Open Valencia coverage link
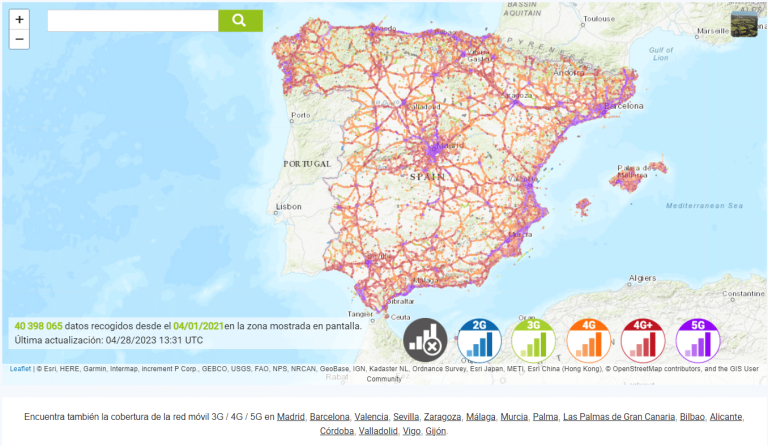This screenshot has width=768, height=446. click(x=371, y=417)
